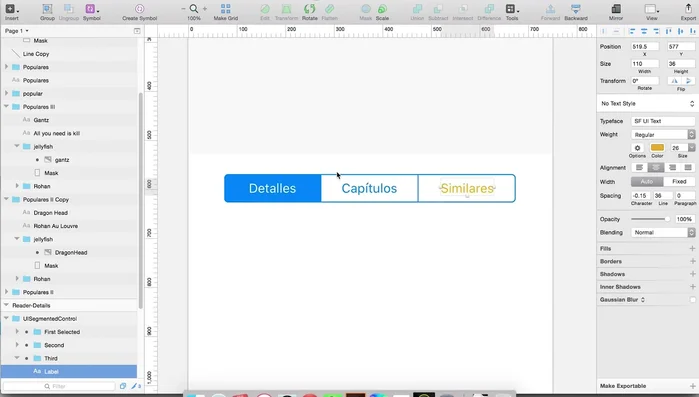Select the Scale tool
This screenshot has width=699, height=397.
(x=382, y=9)
